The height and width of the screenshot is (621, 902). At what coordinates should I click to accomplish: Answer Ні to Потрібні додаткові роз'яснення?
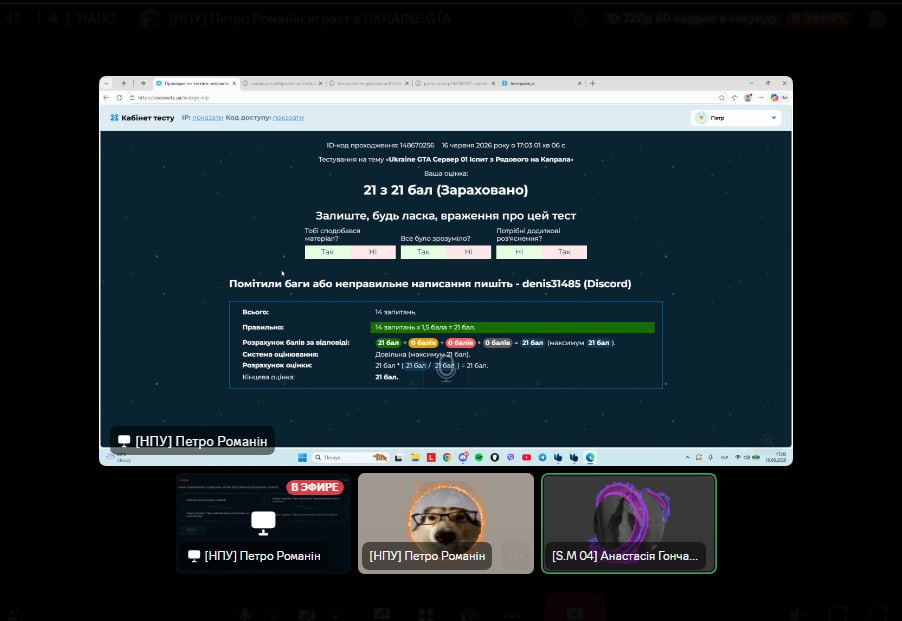click(519, 252)
